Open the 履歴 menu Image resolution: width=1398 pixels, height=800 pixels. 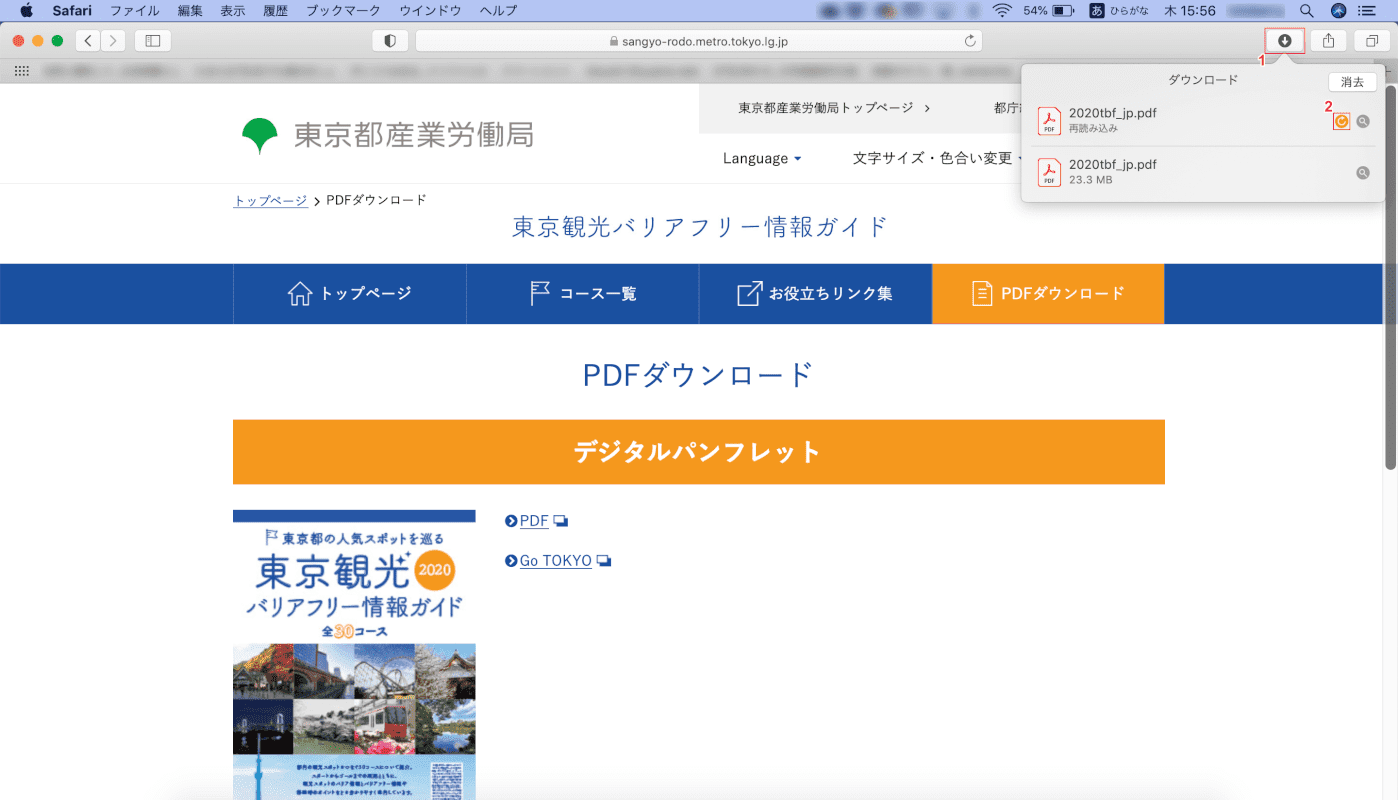[x=276, y=11]
